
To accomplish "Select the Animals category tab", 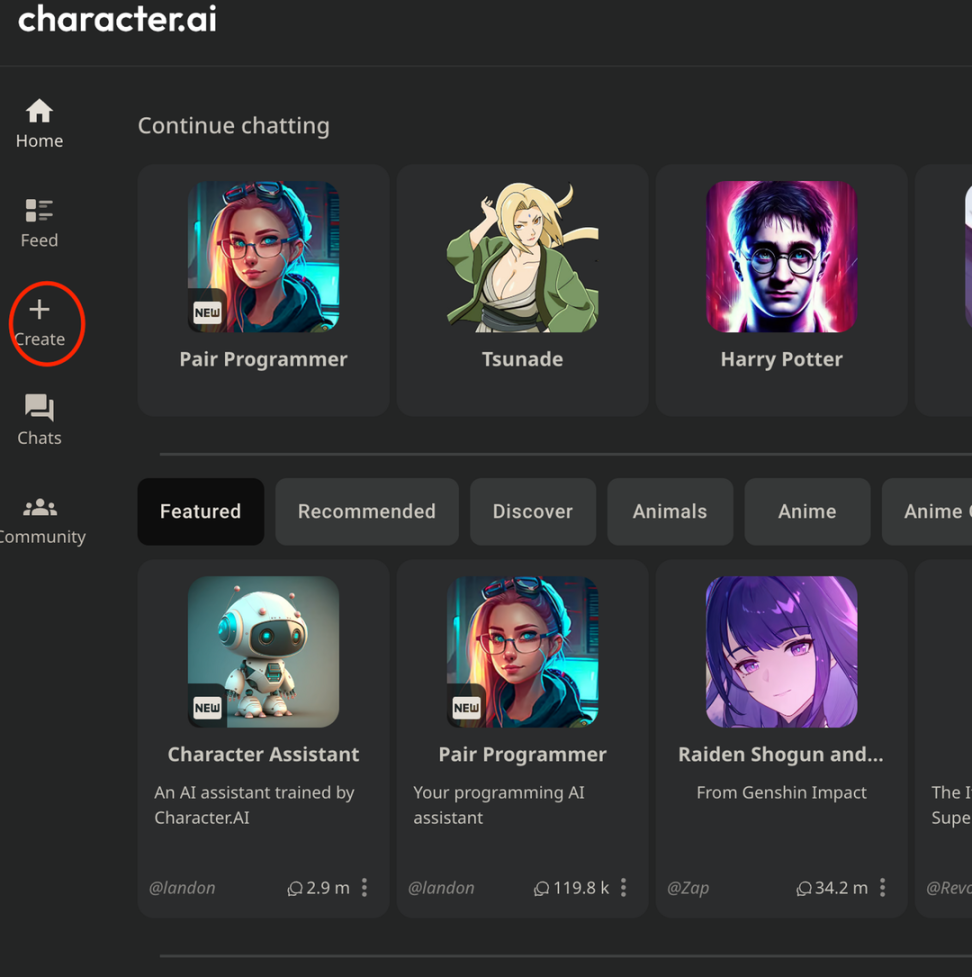I will tap(669, 511).
